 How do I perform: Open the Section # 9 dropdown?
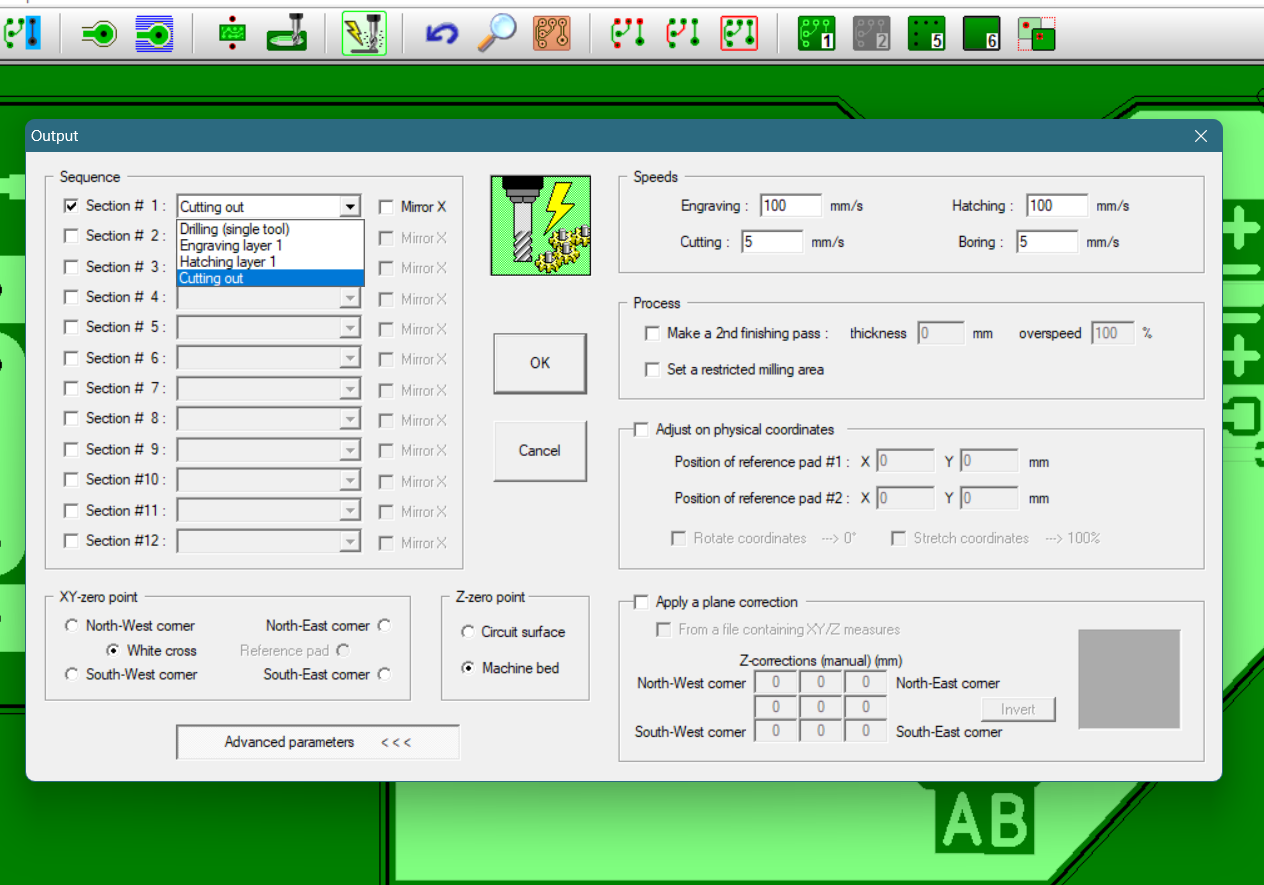(350, 450)
